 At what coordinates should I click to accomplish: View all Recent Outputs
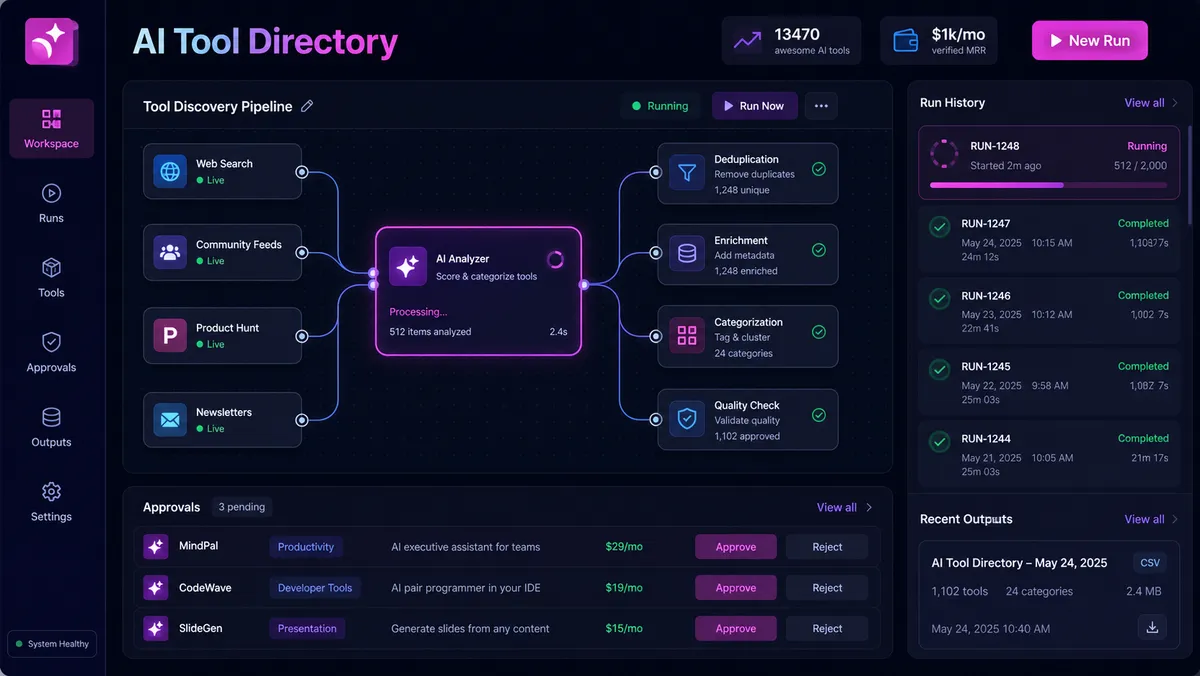[x=1144, y=519]
